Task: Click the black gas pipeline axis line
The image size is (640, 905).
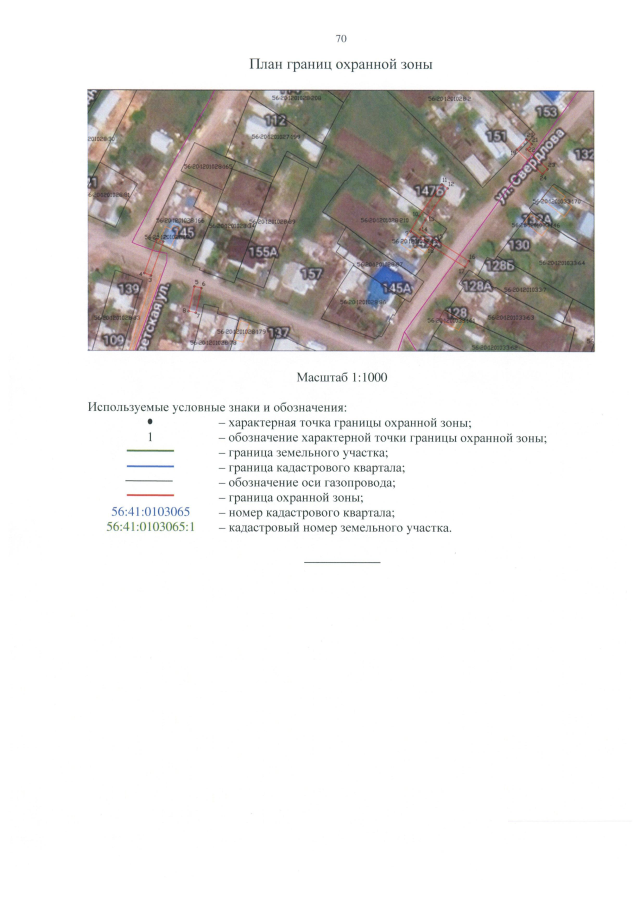Action: pos(150,482)
